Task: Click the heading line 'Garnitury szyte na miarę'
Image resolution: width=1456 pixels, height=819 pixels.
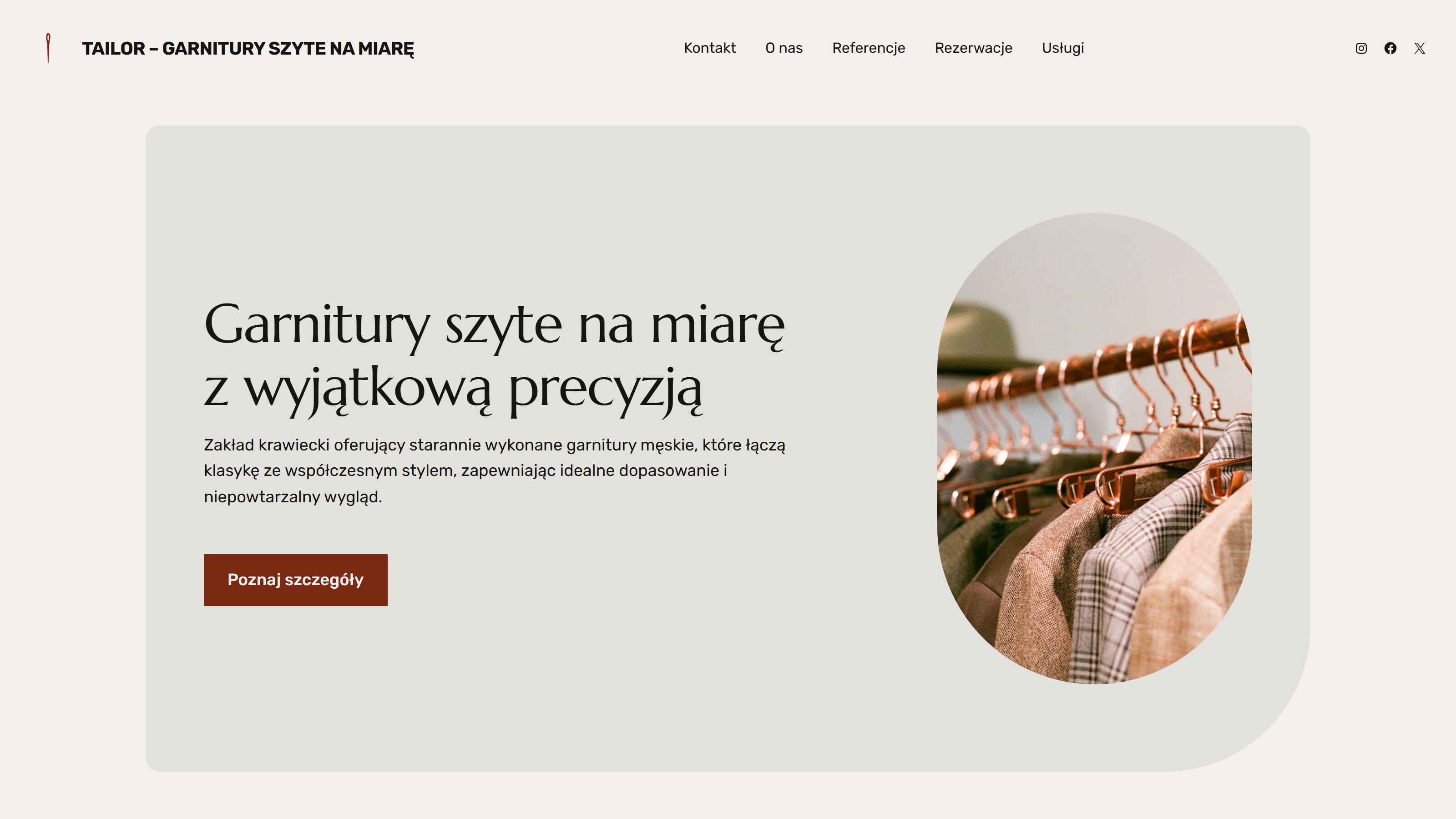Action: click(495, 325)
